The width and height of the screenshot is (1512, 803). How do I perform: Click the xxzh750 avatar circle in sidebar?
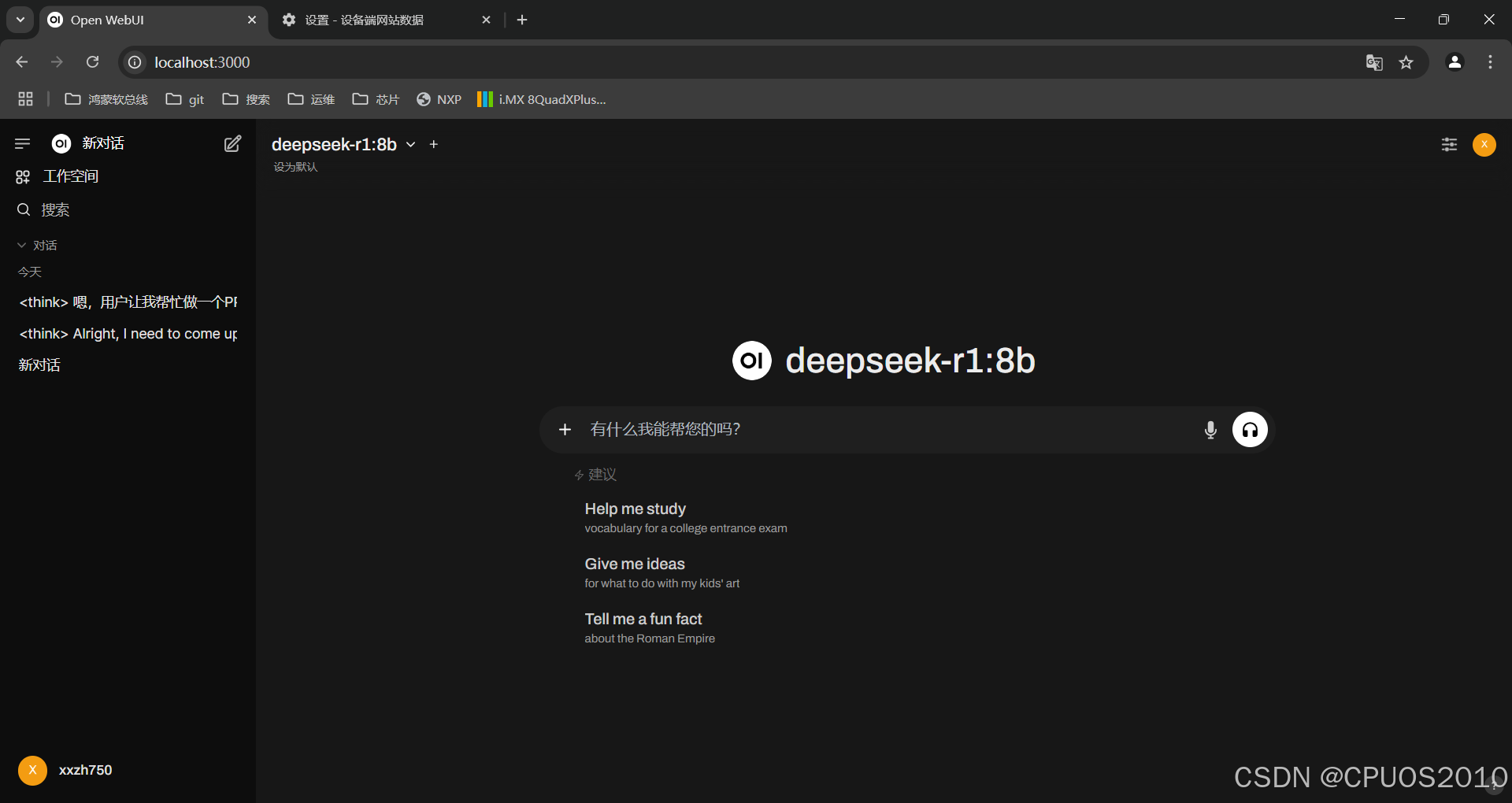(32, 770)
